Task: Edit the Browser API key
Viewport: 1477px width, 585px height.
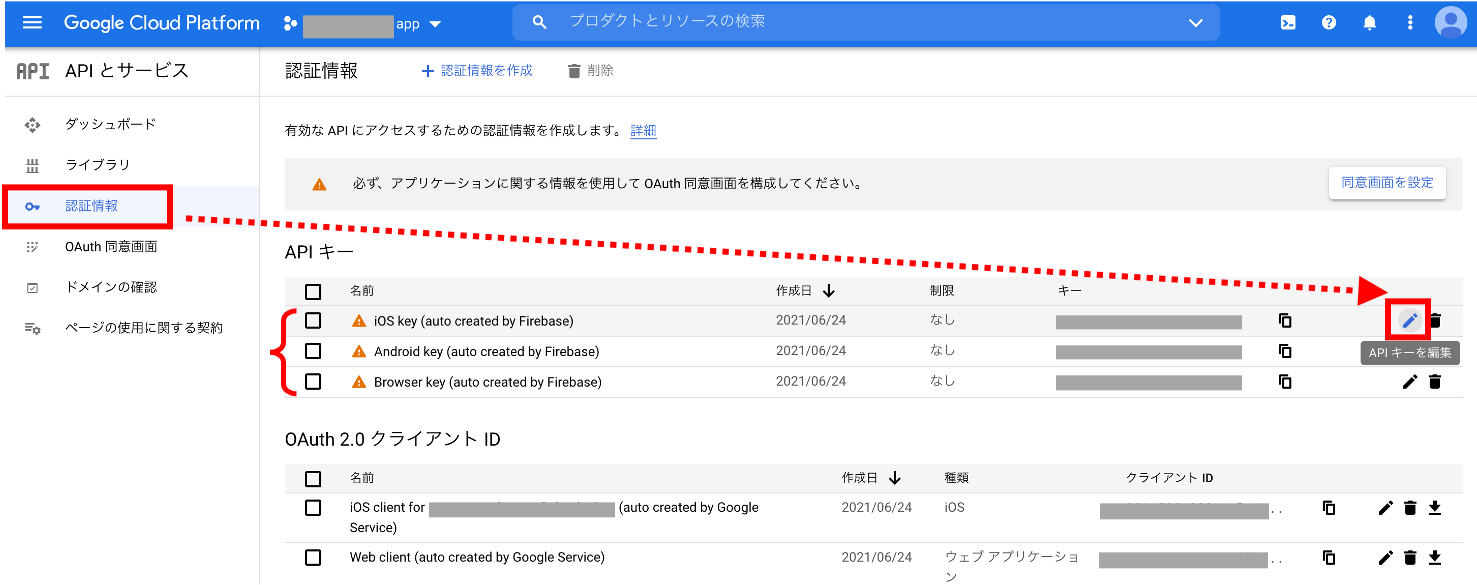Action: (1410, 382)
